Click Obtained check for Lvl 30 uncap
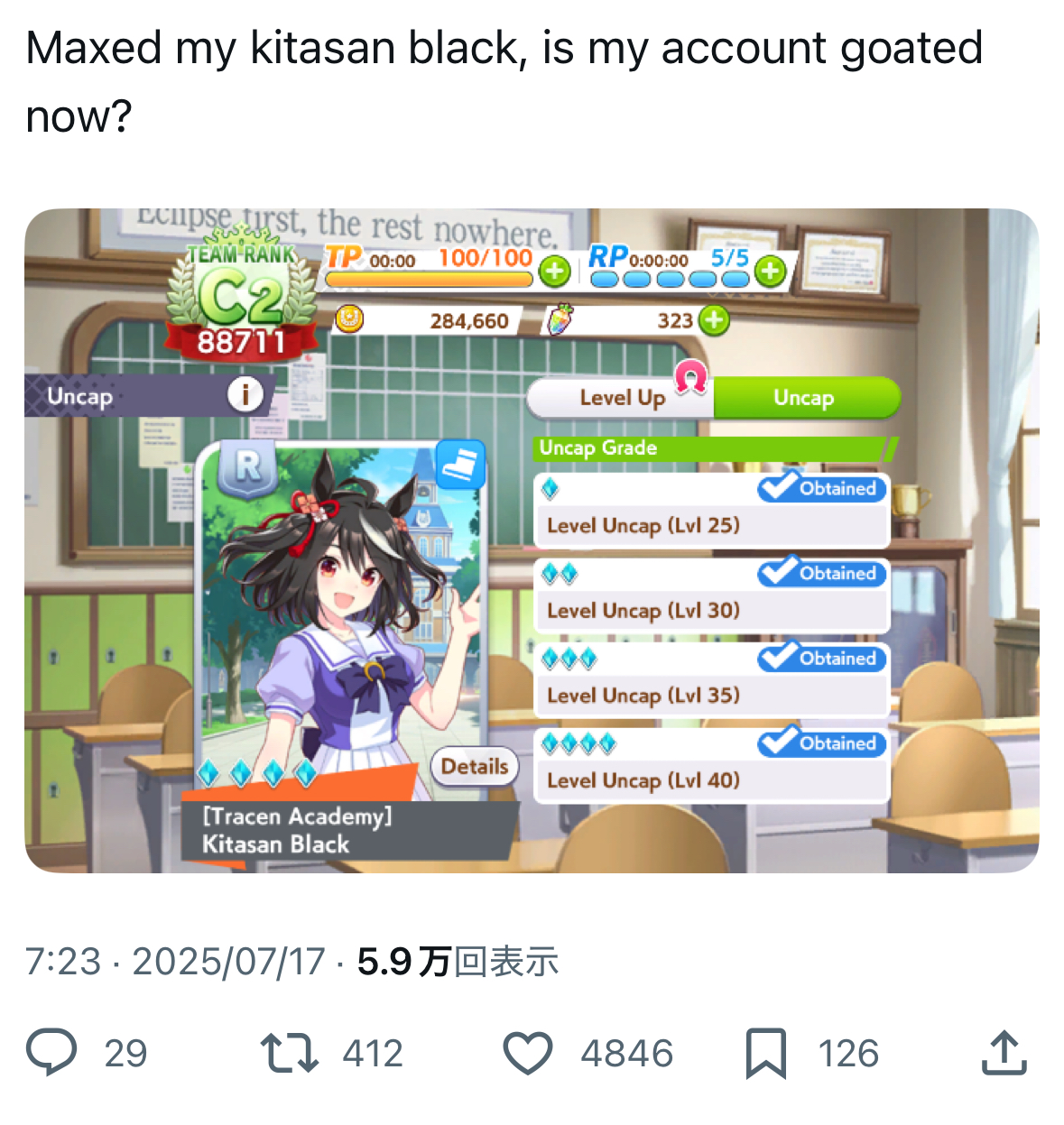The image size is (1064, 1125). (x=821, y=573)
